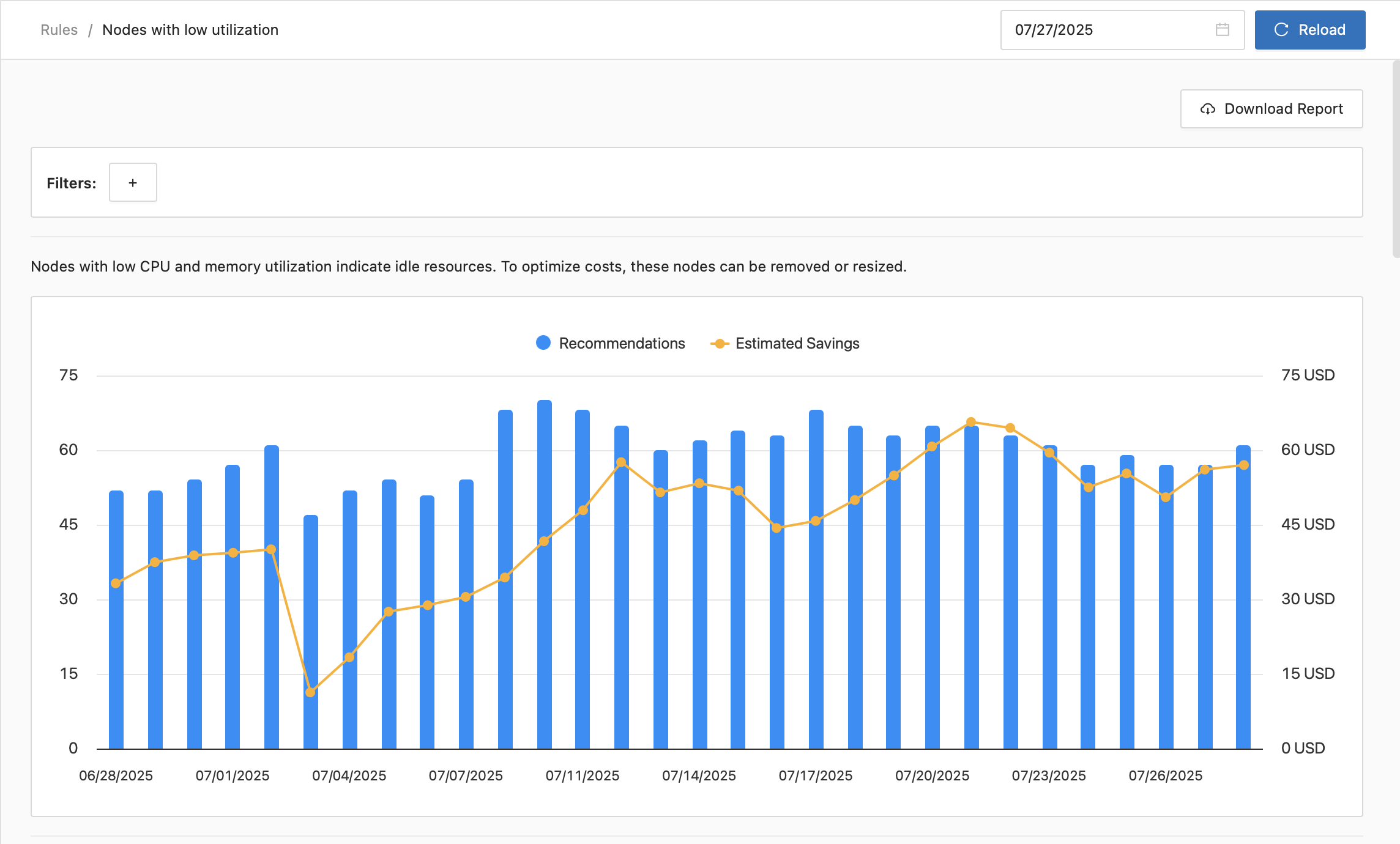Open the Rules breadcrumb link
1400x844 pixels.
59,29
